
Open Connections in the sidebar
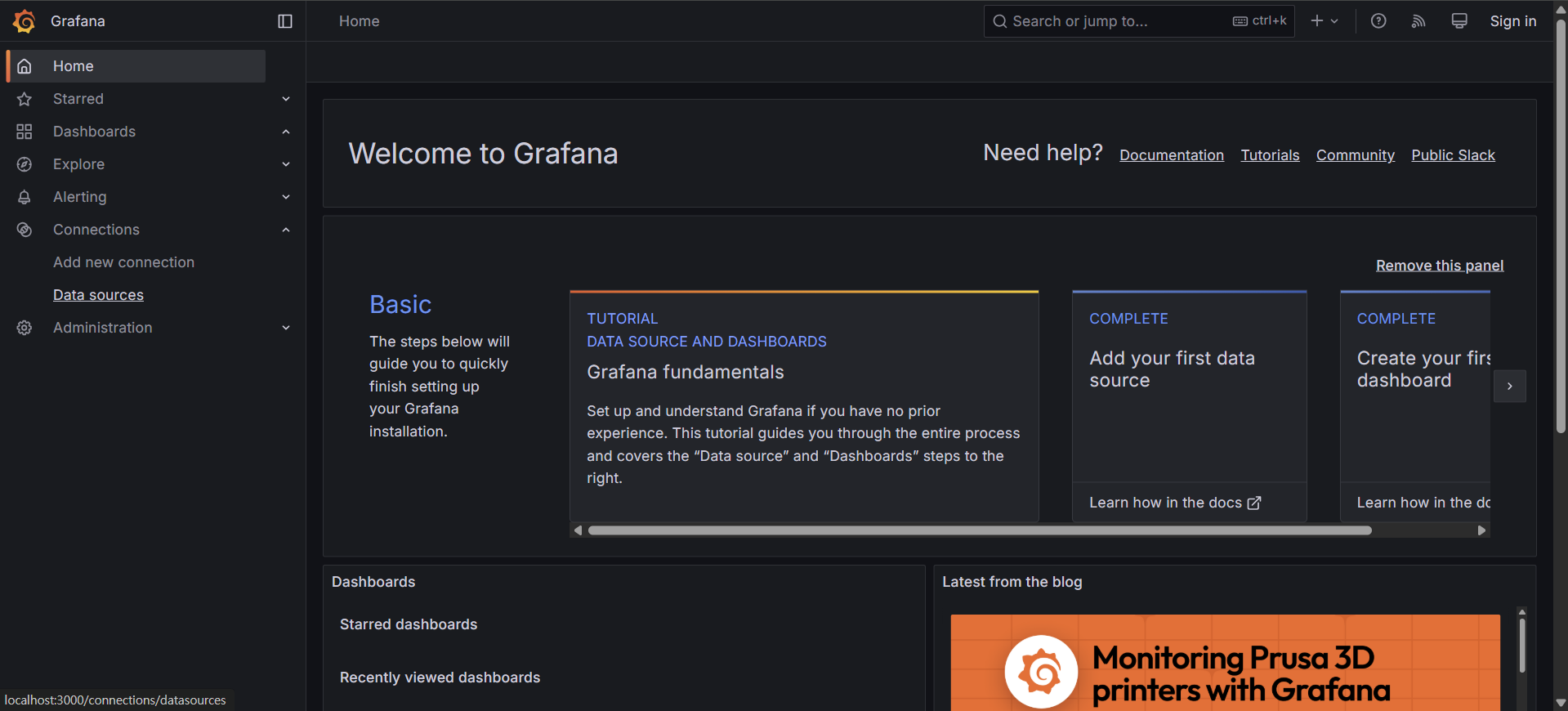point(96,230)
